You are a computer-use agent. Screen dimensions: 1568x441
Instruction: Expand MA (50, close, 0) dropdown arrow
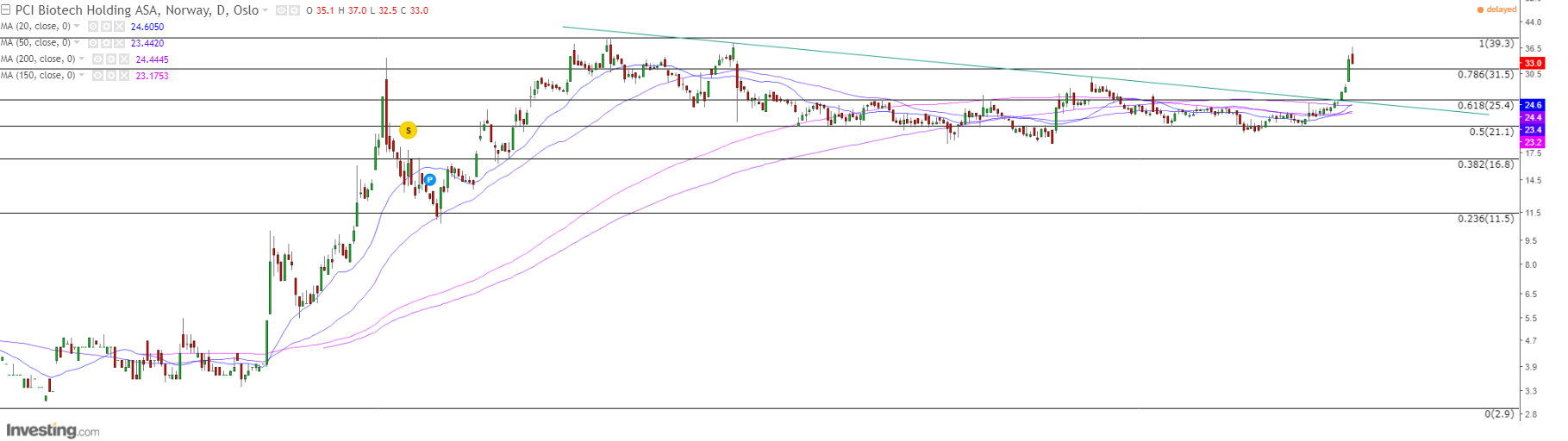tap(77, 42)
